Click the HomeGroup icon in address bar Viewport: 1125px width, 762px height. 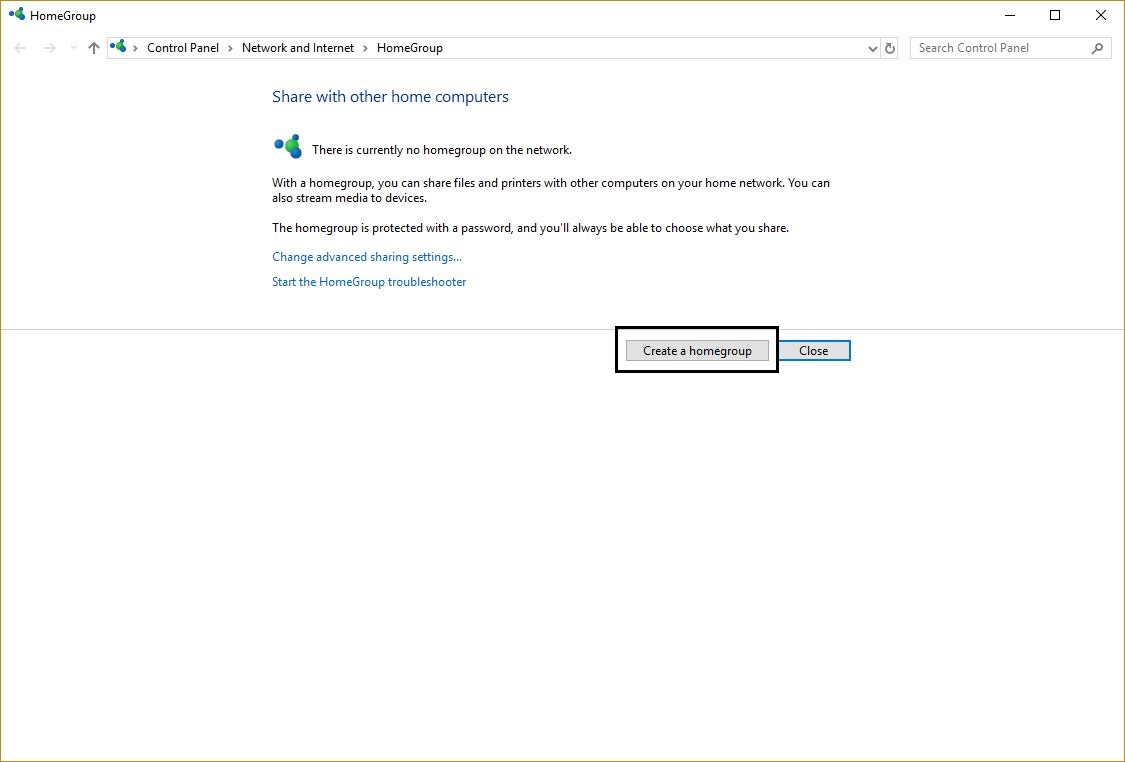tap(118, 47)
